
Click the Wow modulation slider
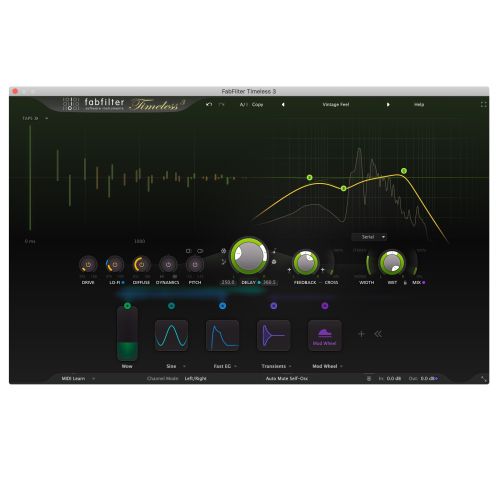(127, 334)
